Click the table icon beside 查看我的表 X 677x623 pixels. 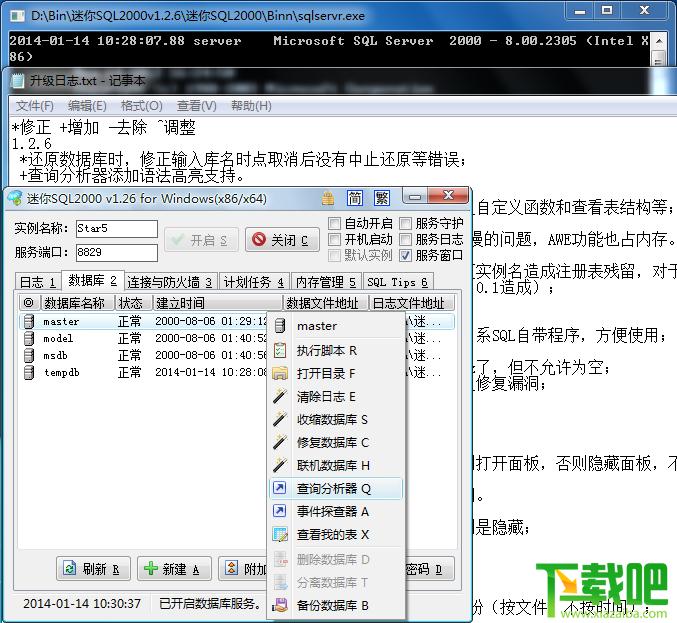click(280, 534)
